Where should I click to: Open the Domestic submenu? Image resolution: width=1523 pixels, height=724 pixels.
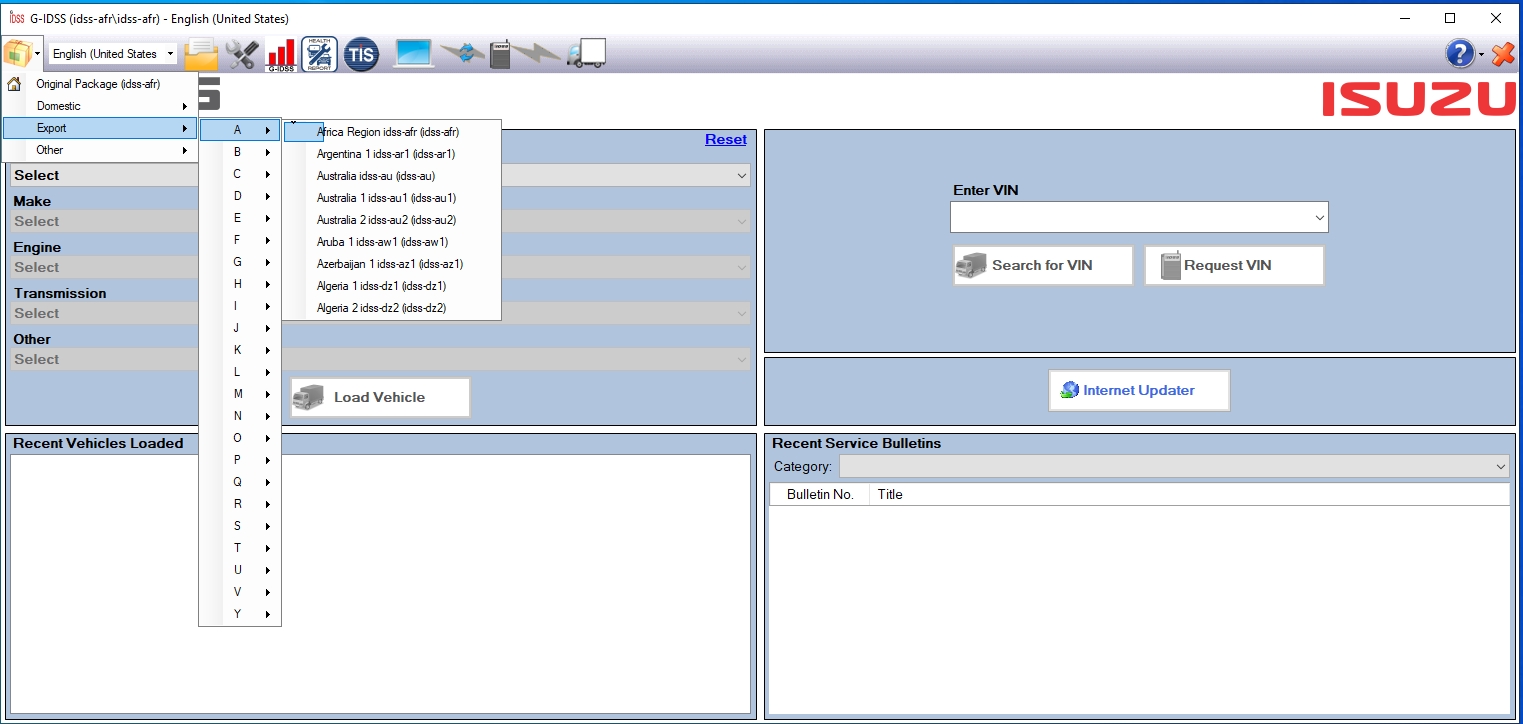click(99, 106)
